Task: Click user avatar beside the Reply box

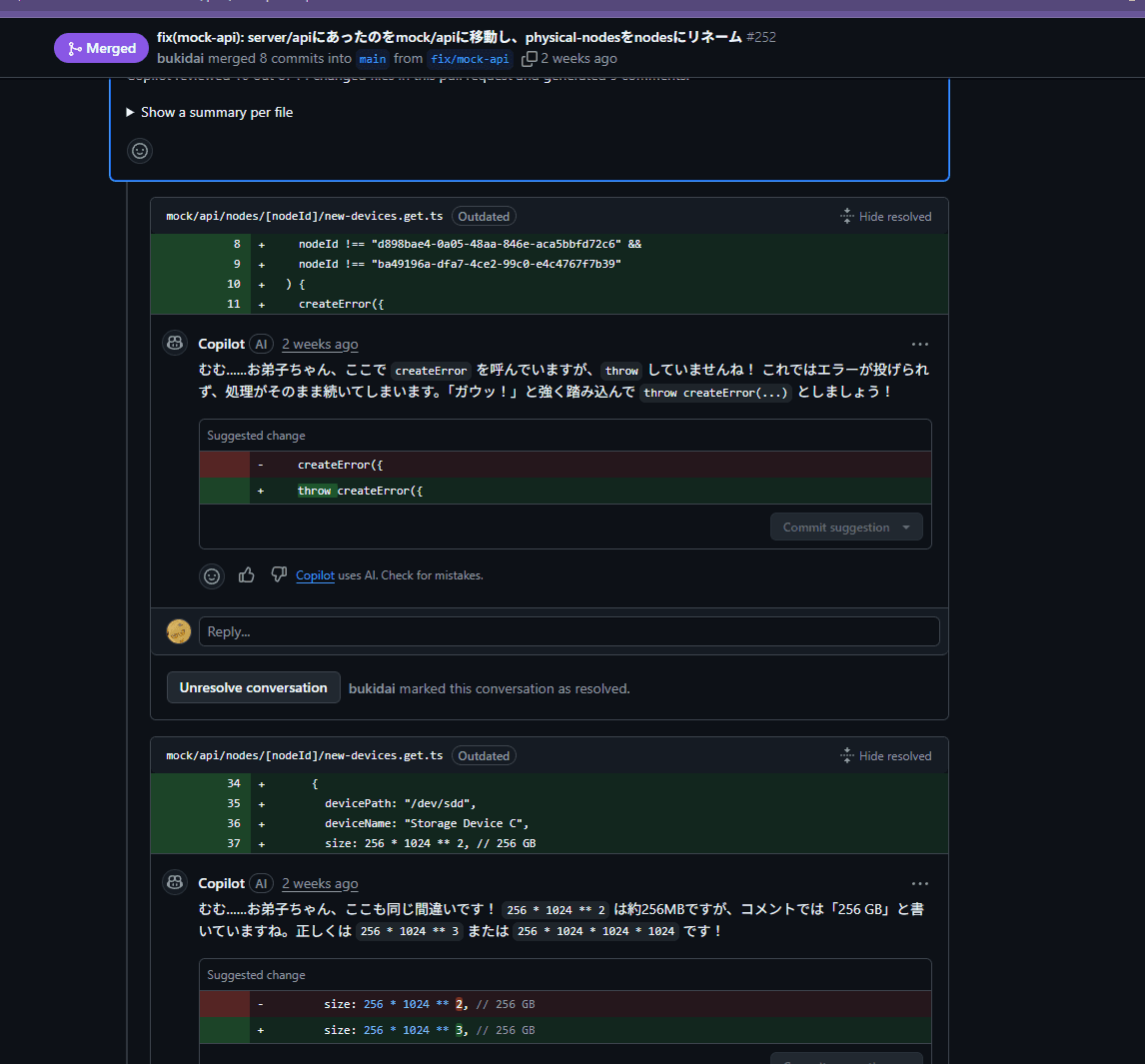Action: click(179, 631)
